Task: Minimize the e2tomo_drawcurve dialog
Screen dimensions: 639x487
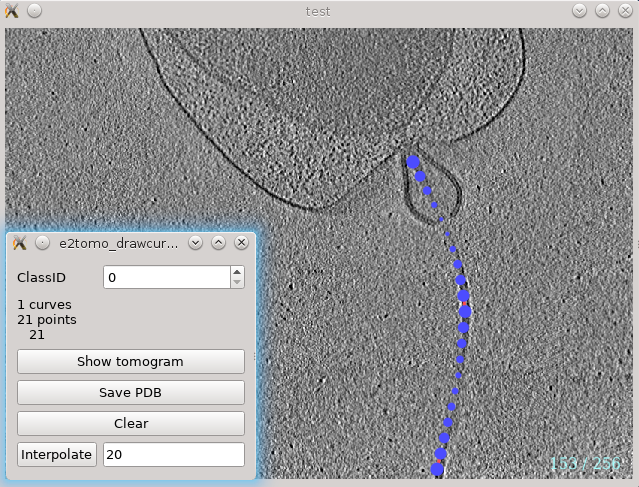Action: [x=196, y=243]
